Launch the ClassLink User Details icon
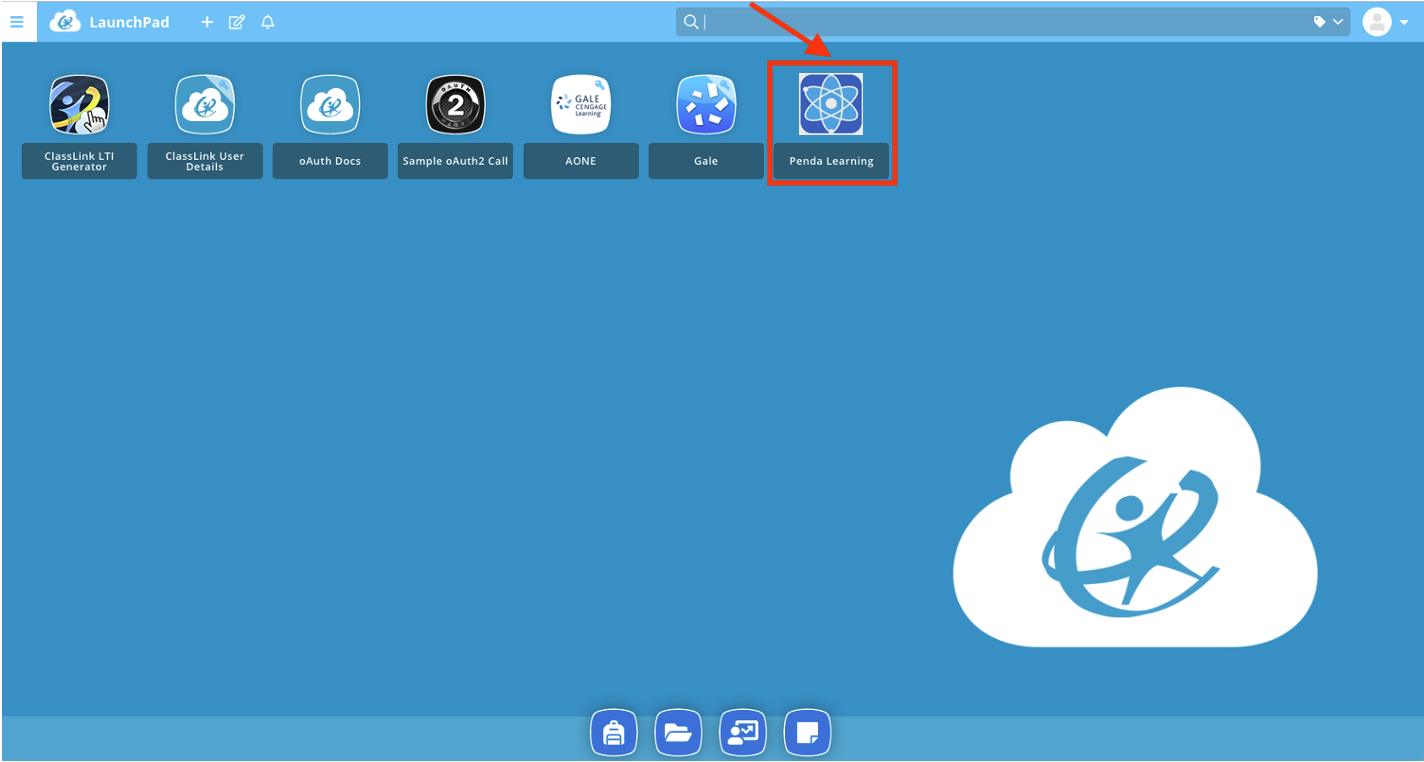Screen dimensions: 1424x762 pos(205,105)
